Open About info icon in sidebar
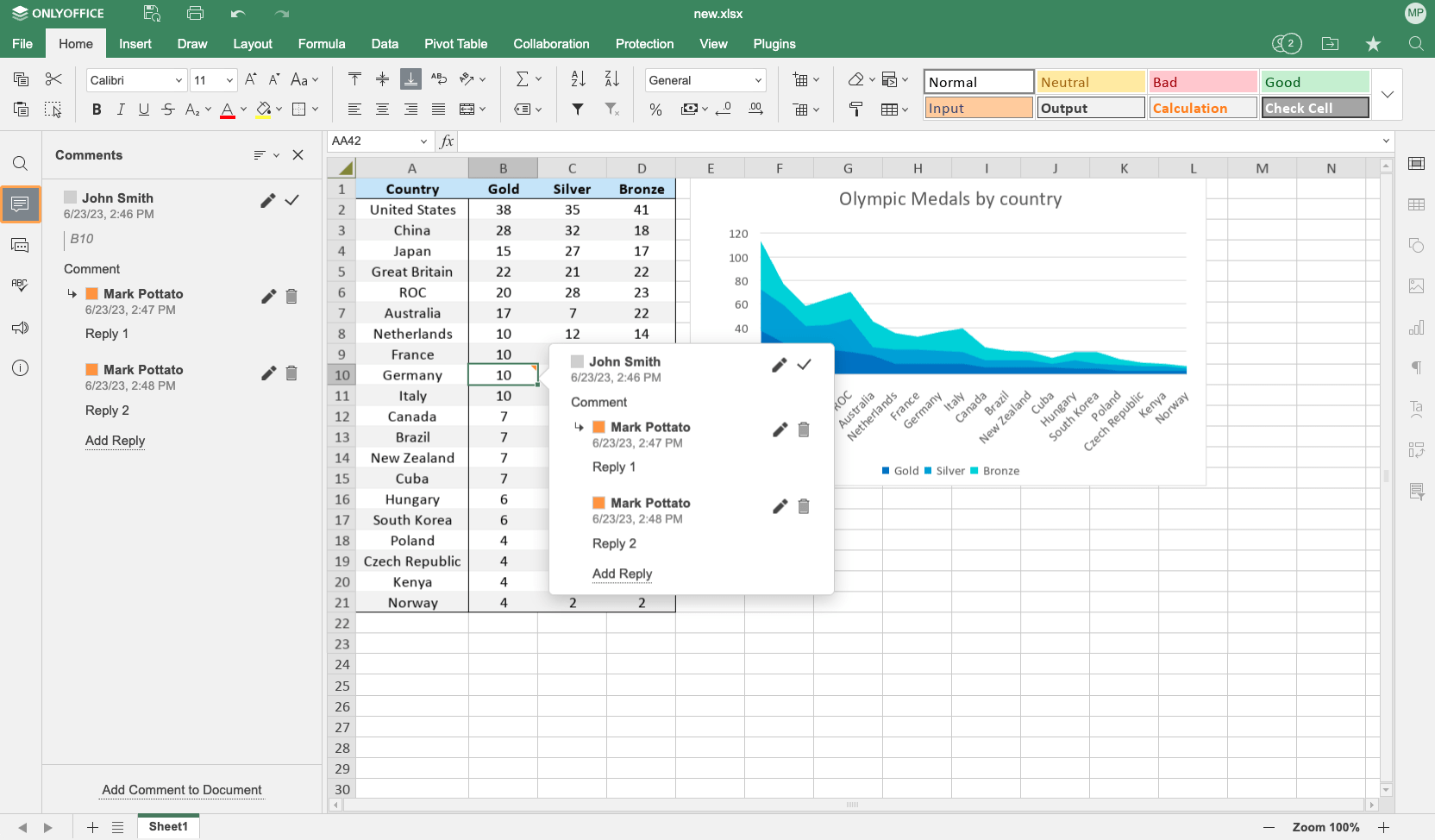This screenshot has width=1435, height=840. [21, 368]
